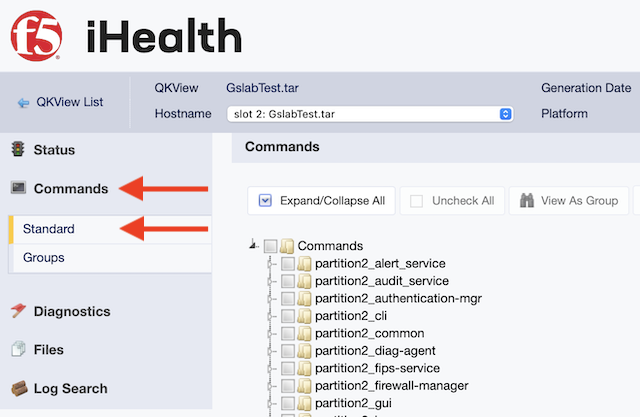Collapse the Commands tree root node
640x417 pixels.
click(x=254, y=246)
